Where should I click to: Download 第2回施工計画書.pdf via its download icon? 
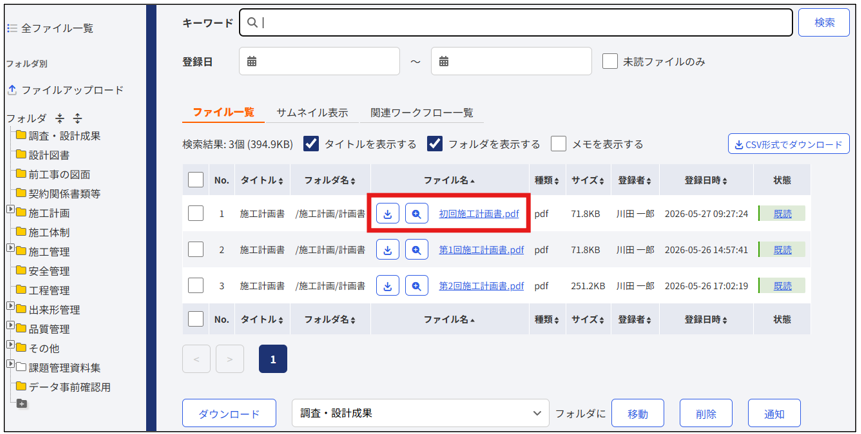tap(388, 286)
